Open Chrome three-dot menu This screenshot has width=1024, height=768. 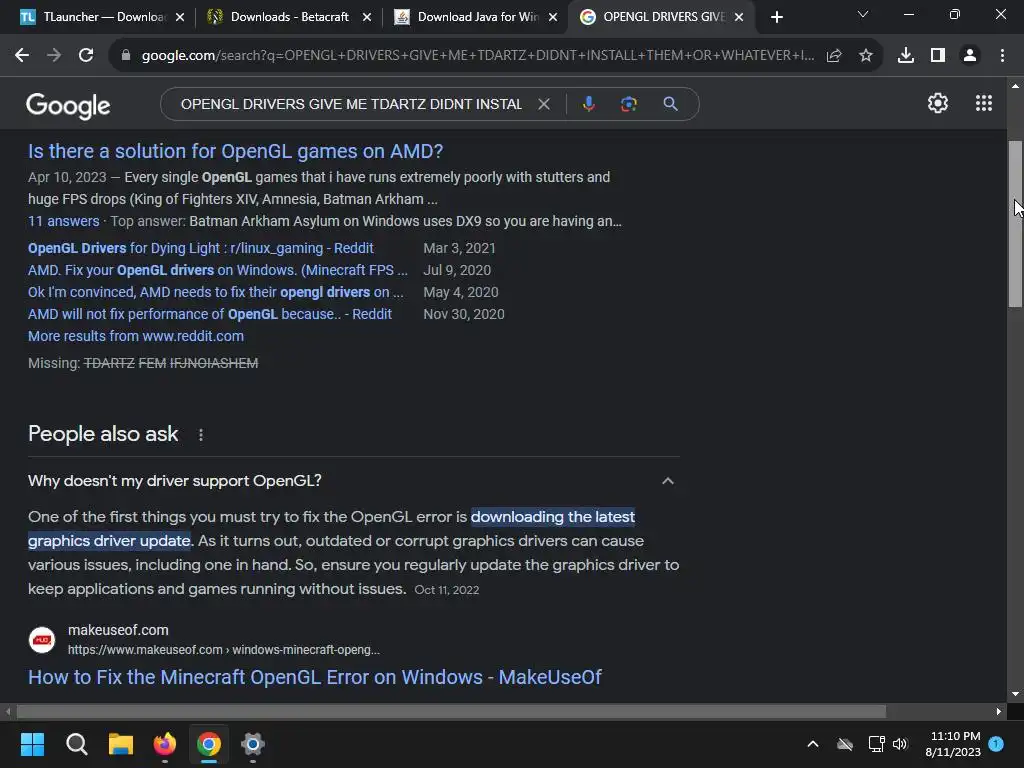coord(1002,56)
